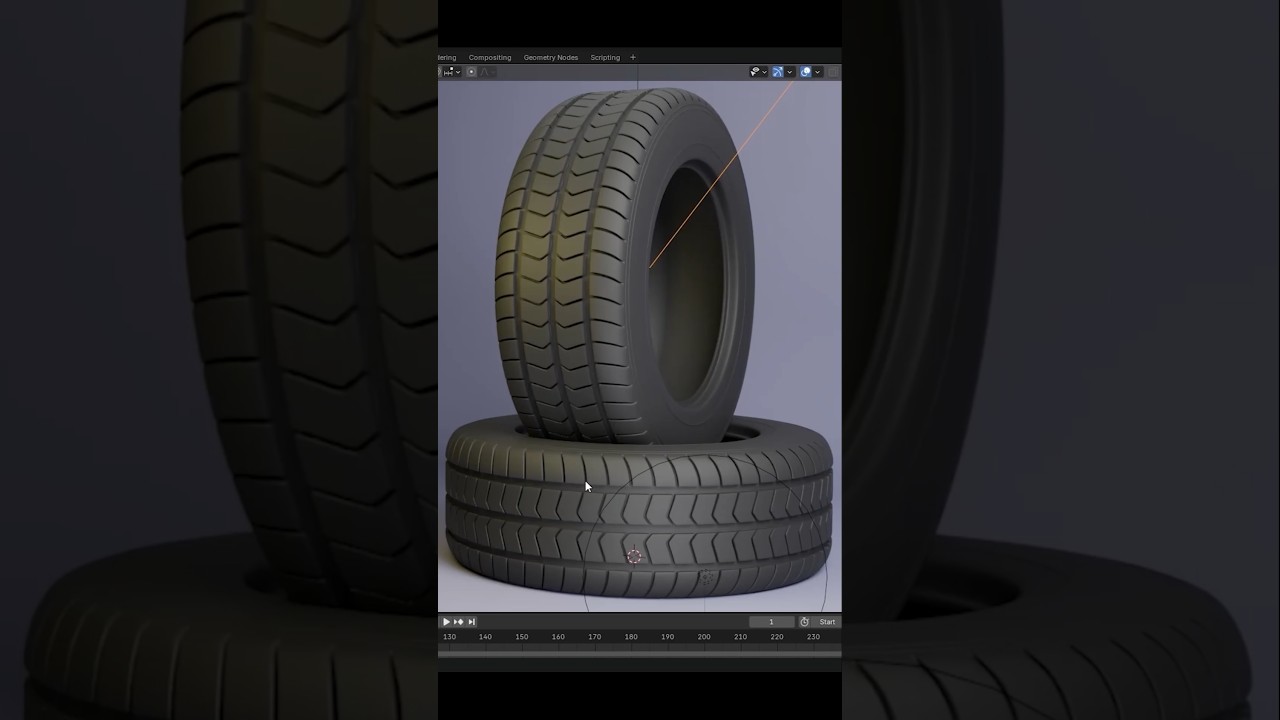Play the animation in the timeline
Viewport: 1280px width, 720px height.
[446, 622]
